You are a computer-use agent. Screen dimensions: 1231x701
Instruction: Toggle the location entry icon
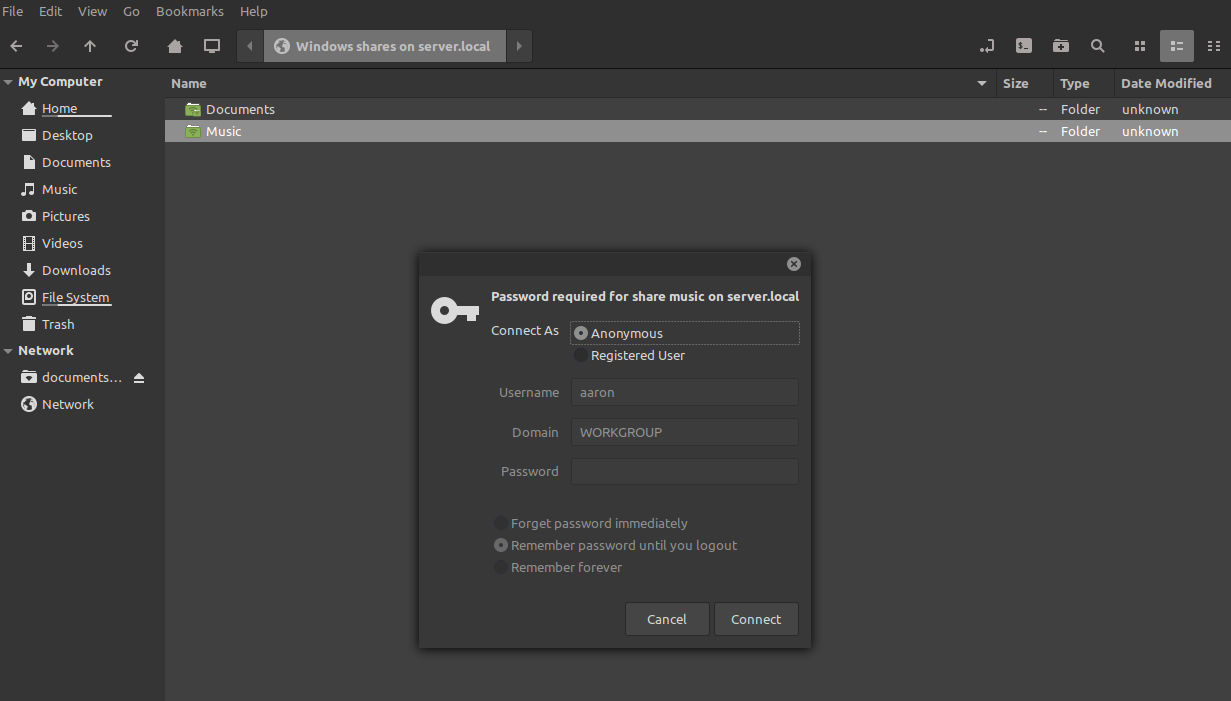(987, 46)
